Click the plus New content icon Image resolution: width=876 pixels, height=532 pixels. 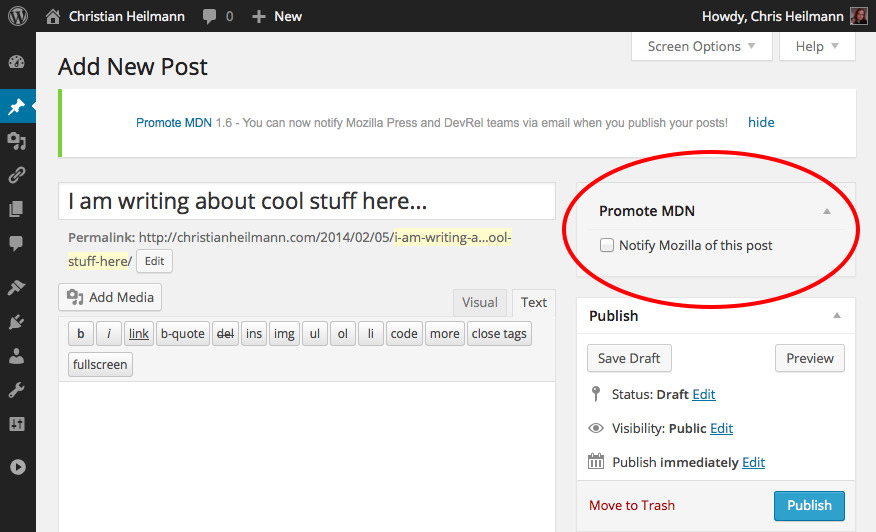click(258, 17)
